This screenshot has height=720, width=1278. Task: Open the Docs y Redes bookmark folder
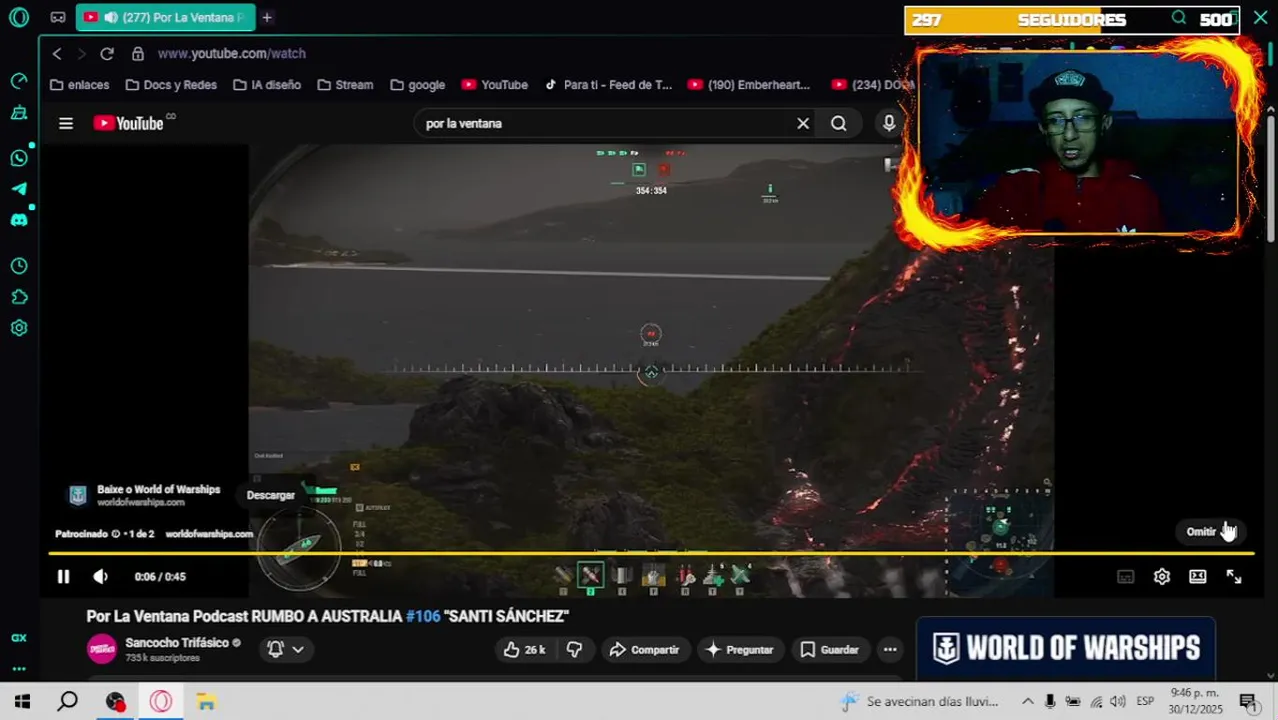click(171, 85)
